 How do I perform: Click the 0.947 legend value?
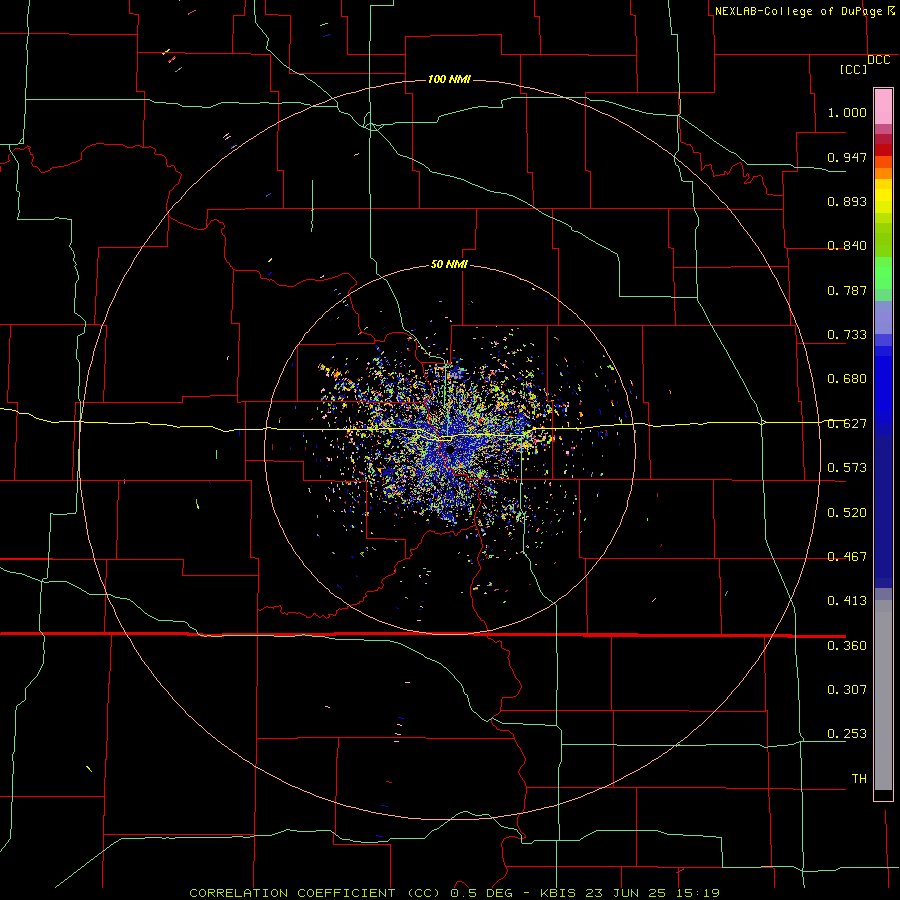click(847, 157)
